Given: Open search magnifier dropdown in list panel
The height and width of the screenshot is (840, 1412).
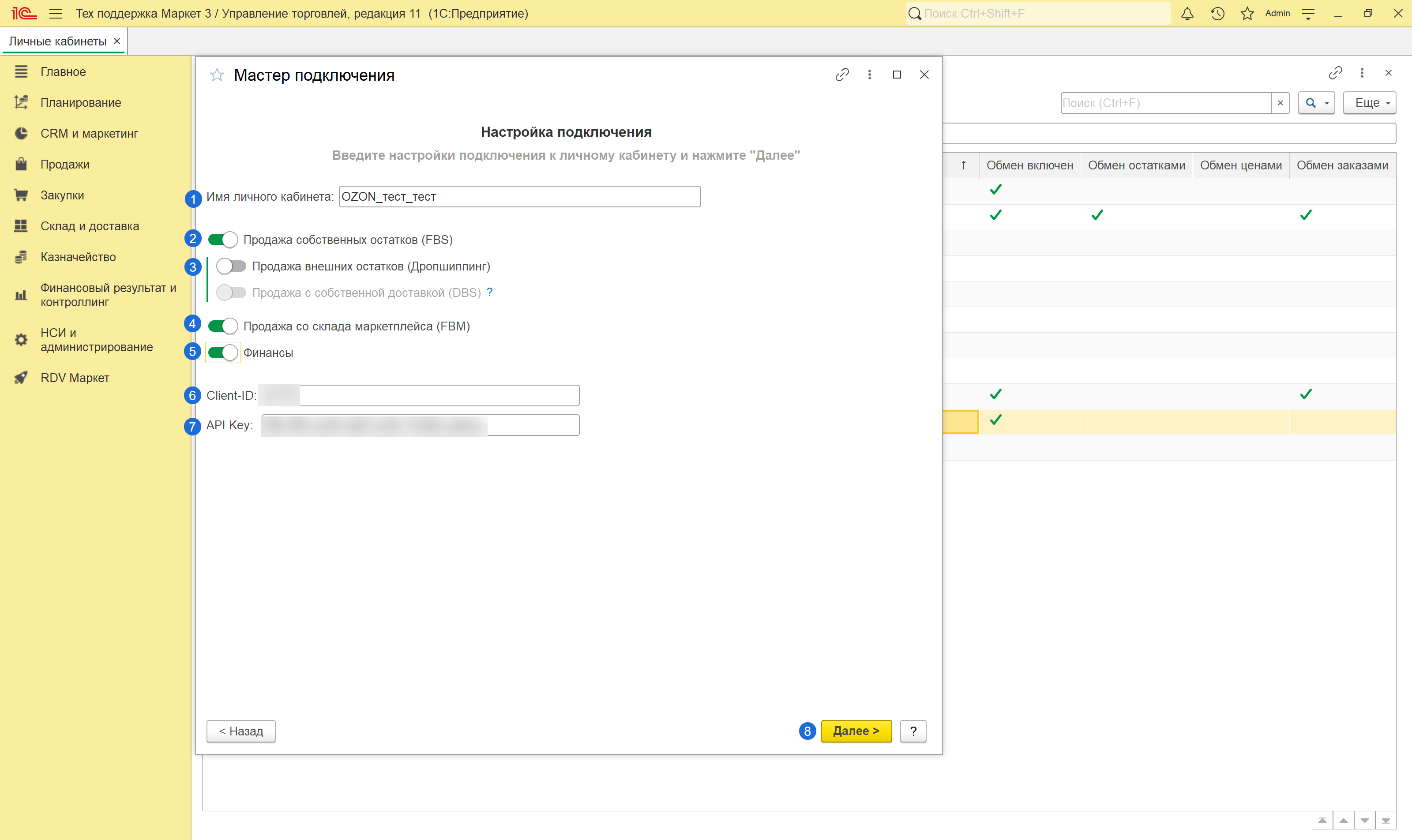Looking at the screenshot, I should [1316, 103].
